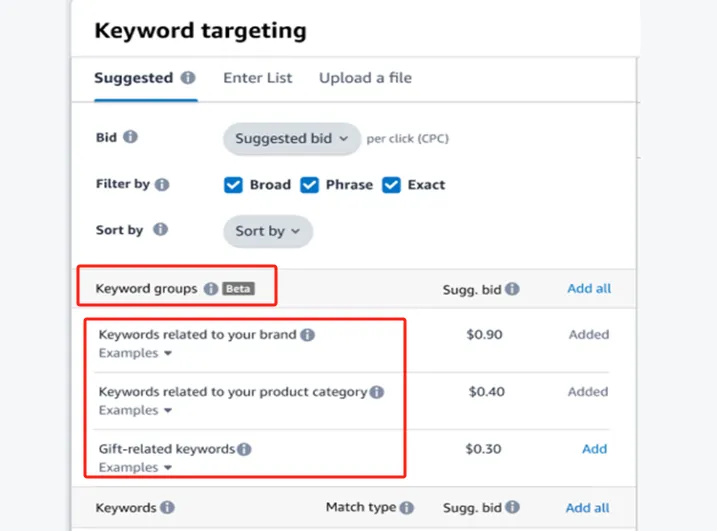Image resolution: width=717 pixels, height=531 pixels.
Task: Click the info icon beside Filter by
Action: pos(162,185)
